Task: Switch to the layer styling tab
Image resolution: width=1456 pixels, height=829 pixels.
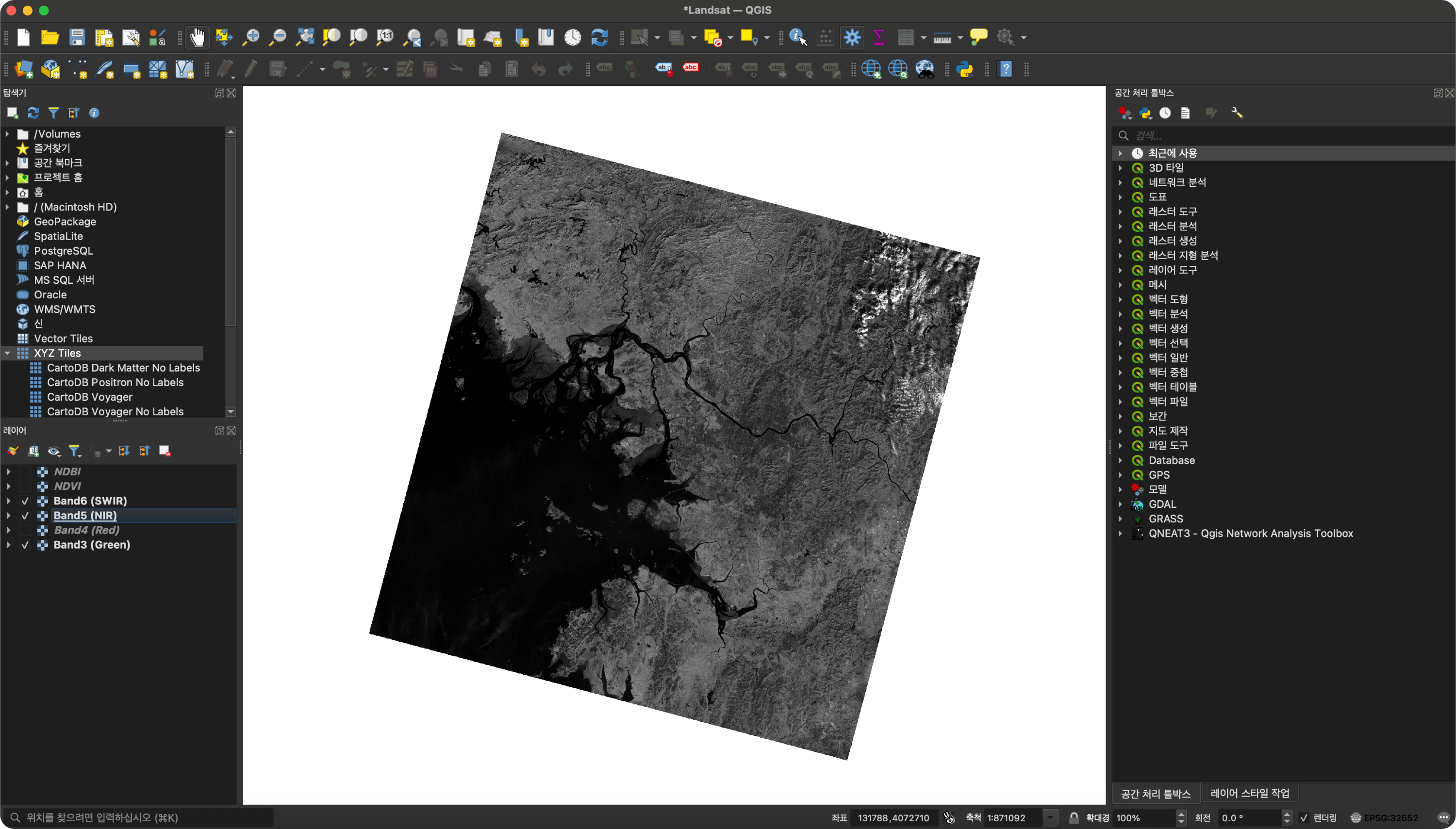Action: click(1249, 793)
